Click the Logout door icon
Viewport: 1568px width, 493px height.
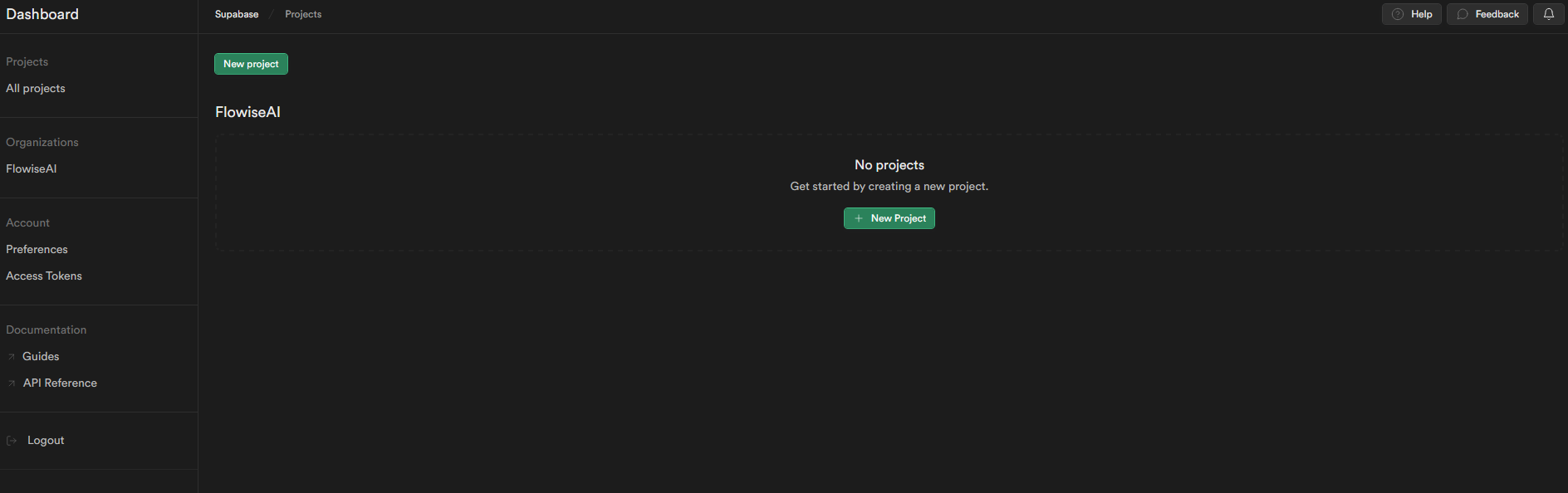click(x=12, y=441)
